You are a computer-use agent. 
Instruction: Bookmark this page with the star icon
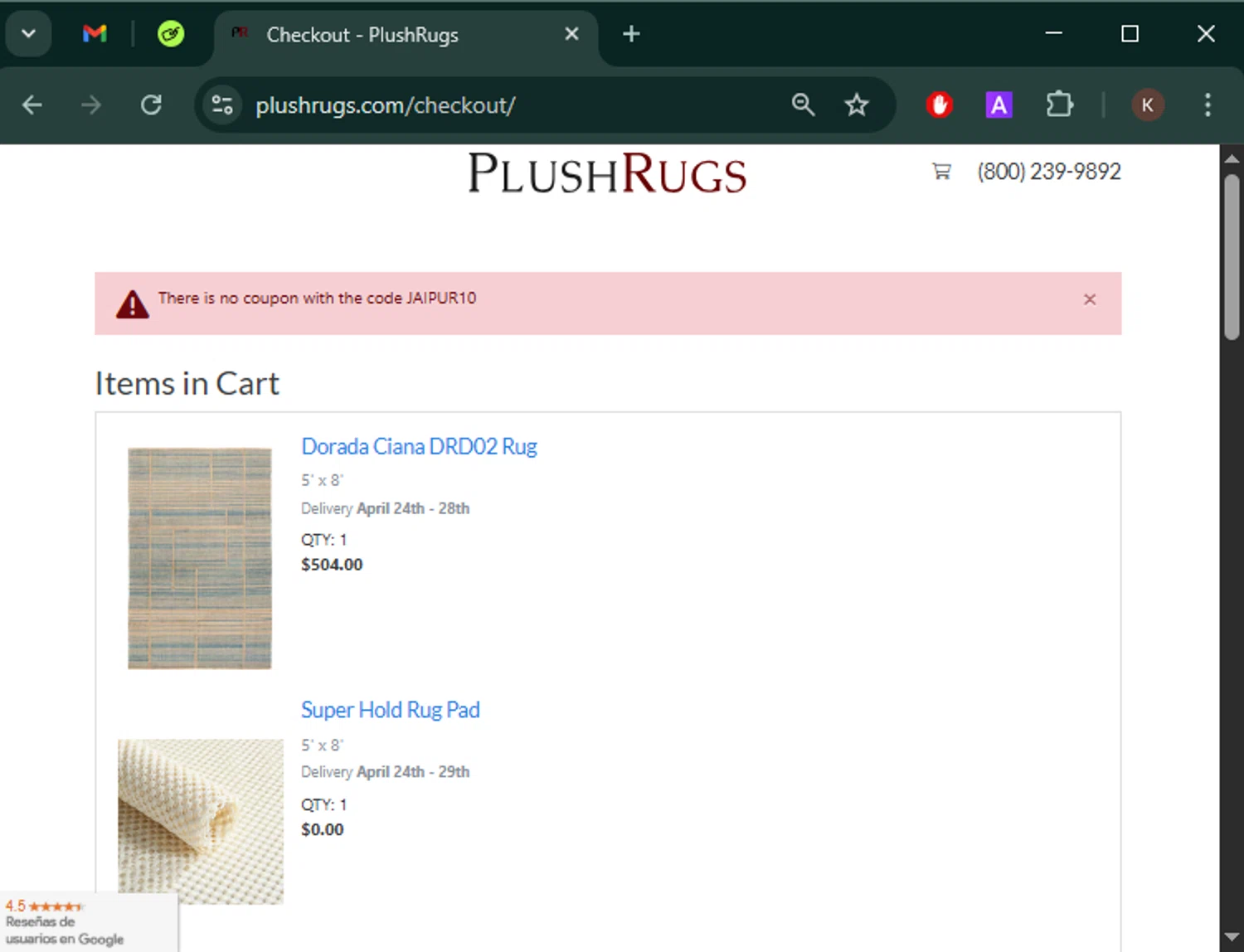click(x=857, y=104)
